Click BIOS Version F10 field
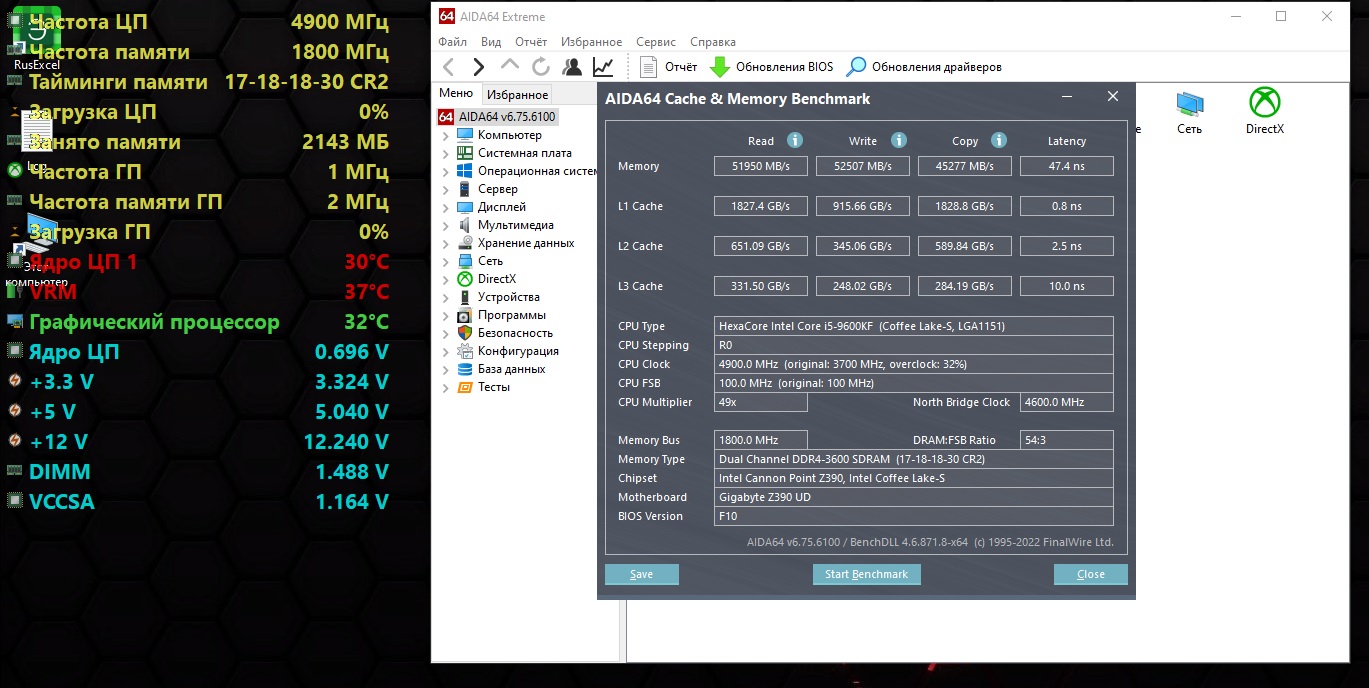Screen dimensions: 1369x688 click(x=914, y=516)
